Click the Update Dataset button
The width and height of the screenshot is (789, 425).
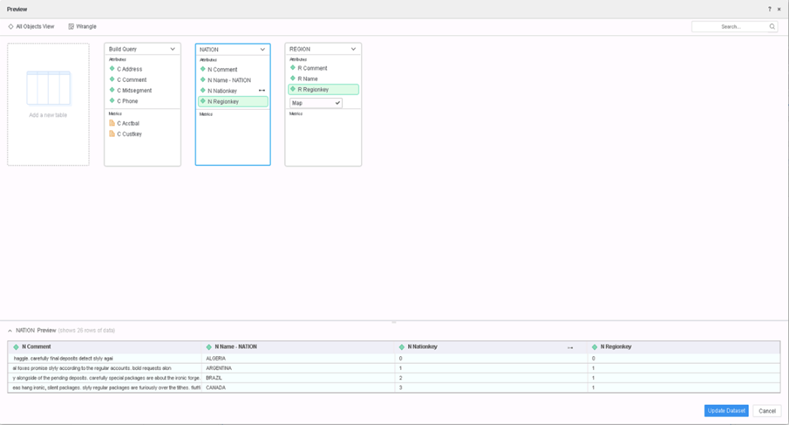(726, 411)
